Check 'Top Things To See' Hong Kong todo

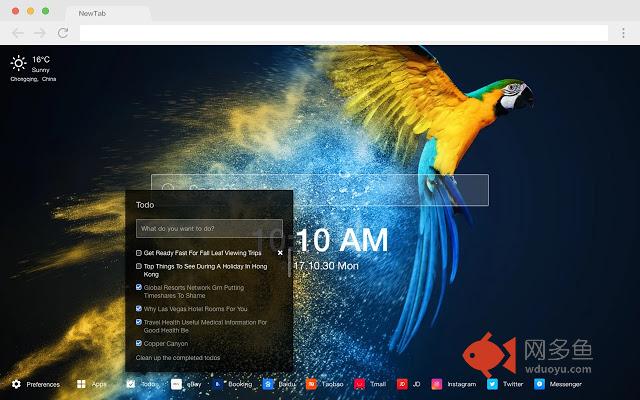pos(139,266)
